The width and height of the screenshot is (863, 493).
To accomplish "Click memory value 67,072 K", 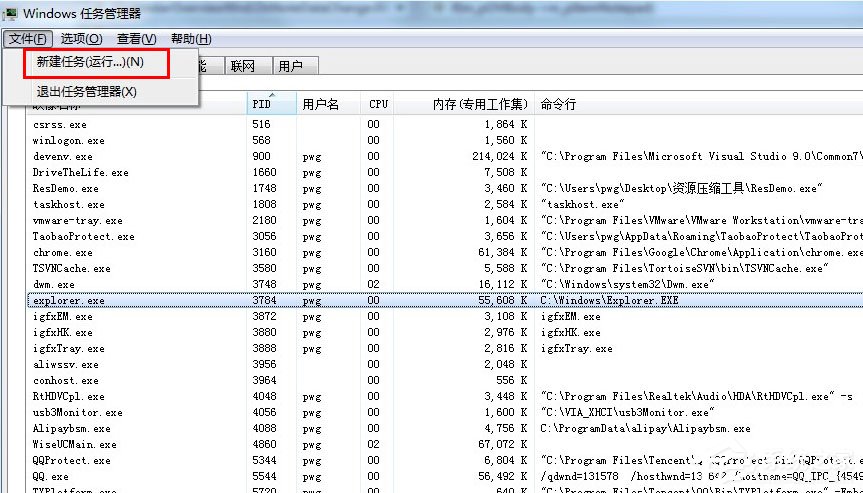I will pos(503,444).
